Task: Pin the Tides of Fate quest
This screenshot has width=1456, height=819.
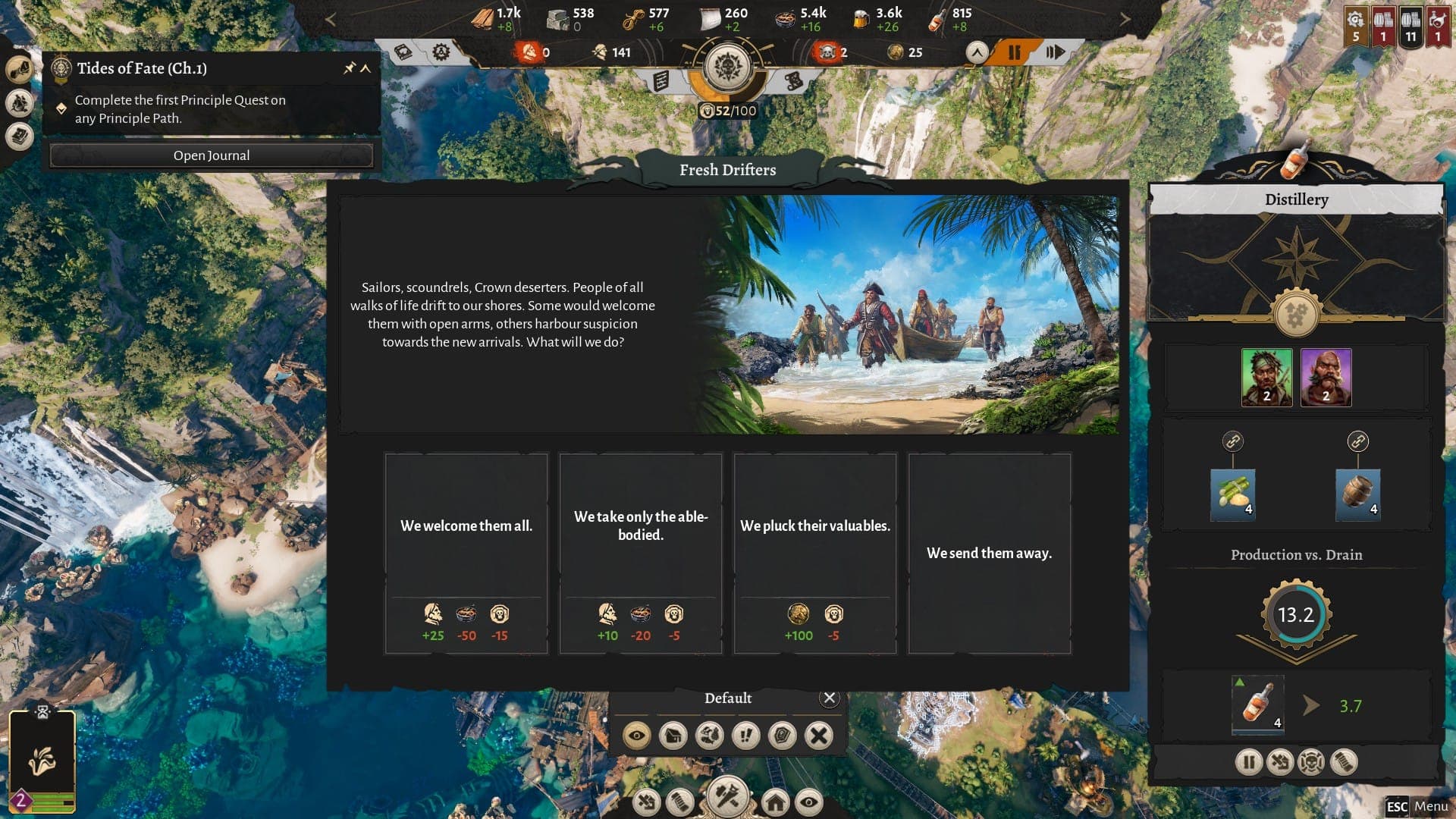Action: pos(350,68)
